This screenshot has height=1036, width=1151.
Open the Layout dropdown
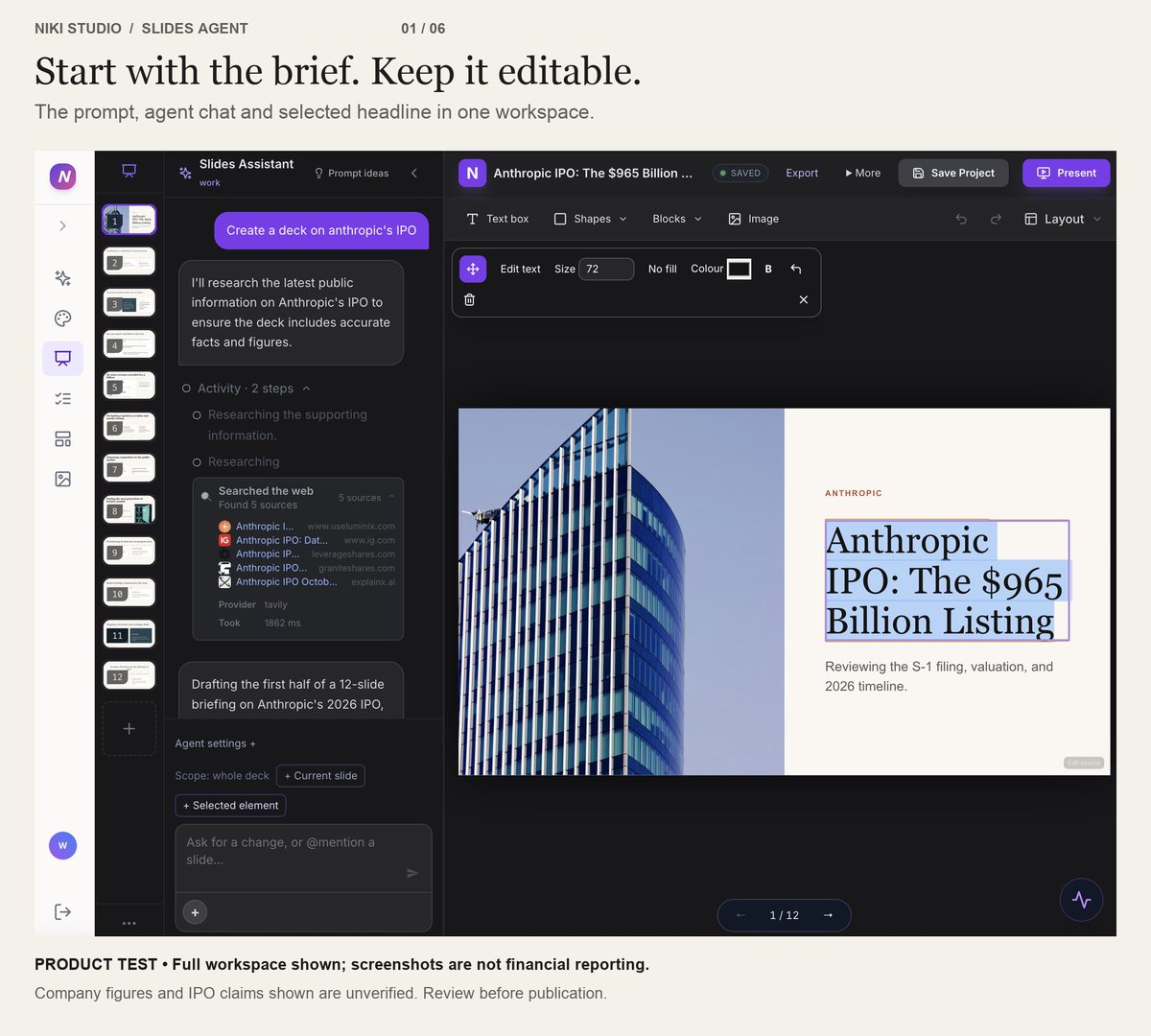[x=1063, y=219]
